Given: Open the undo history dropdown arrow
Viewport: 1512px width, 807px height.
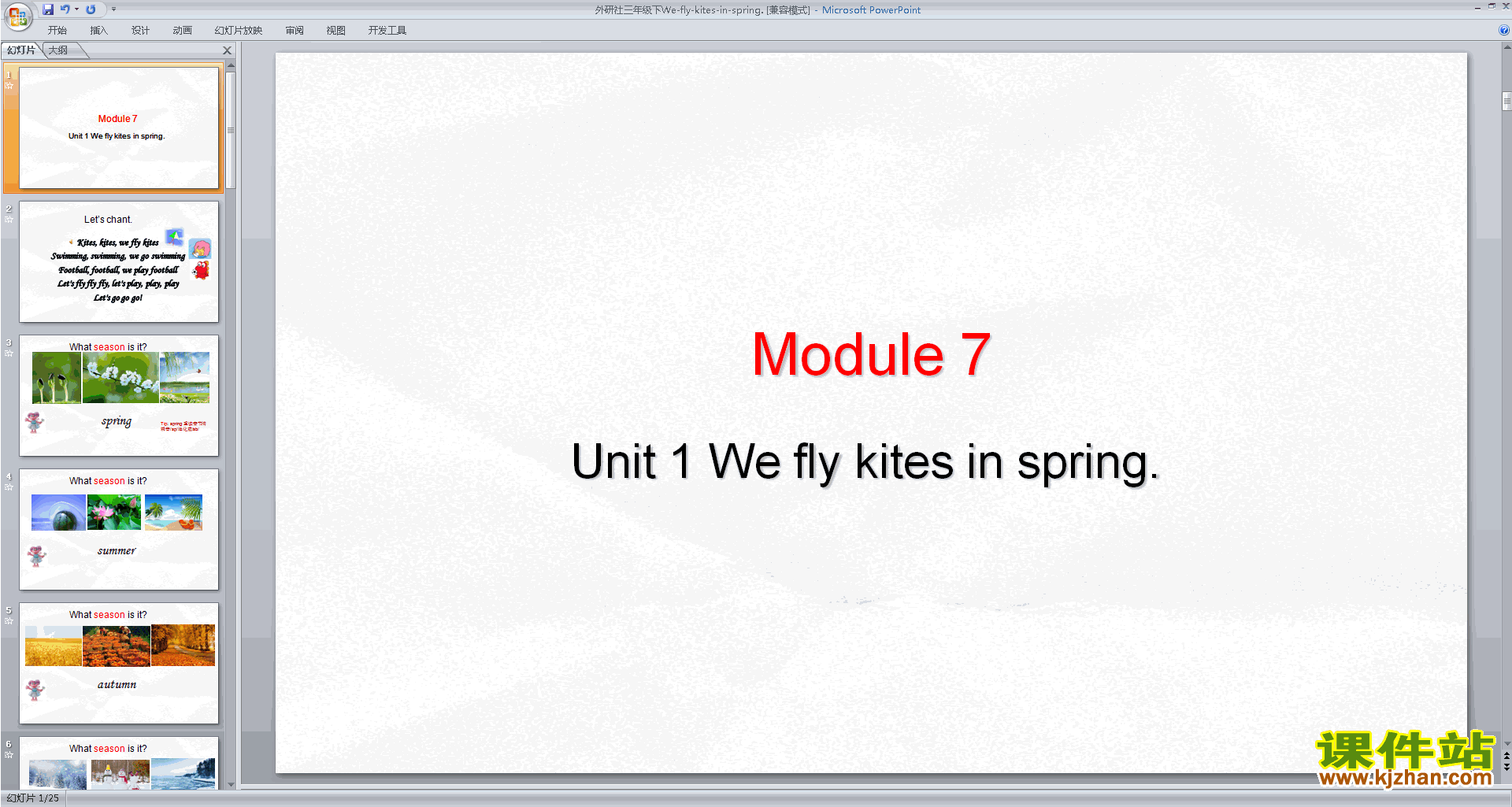Looking at the screenshot, I should 76,9.
